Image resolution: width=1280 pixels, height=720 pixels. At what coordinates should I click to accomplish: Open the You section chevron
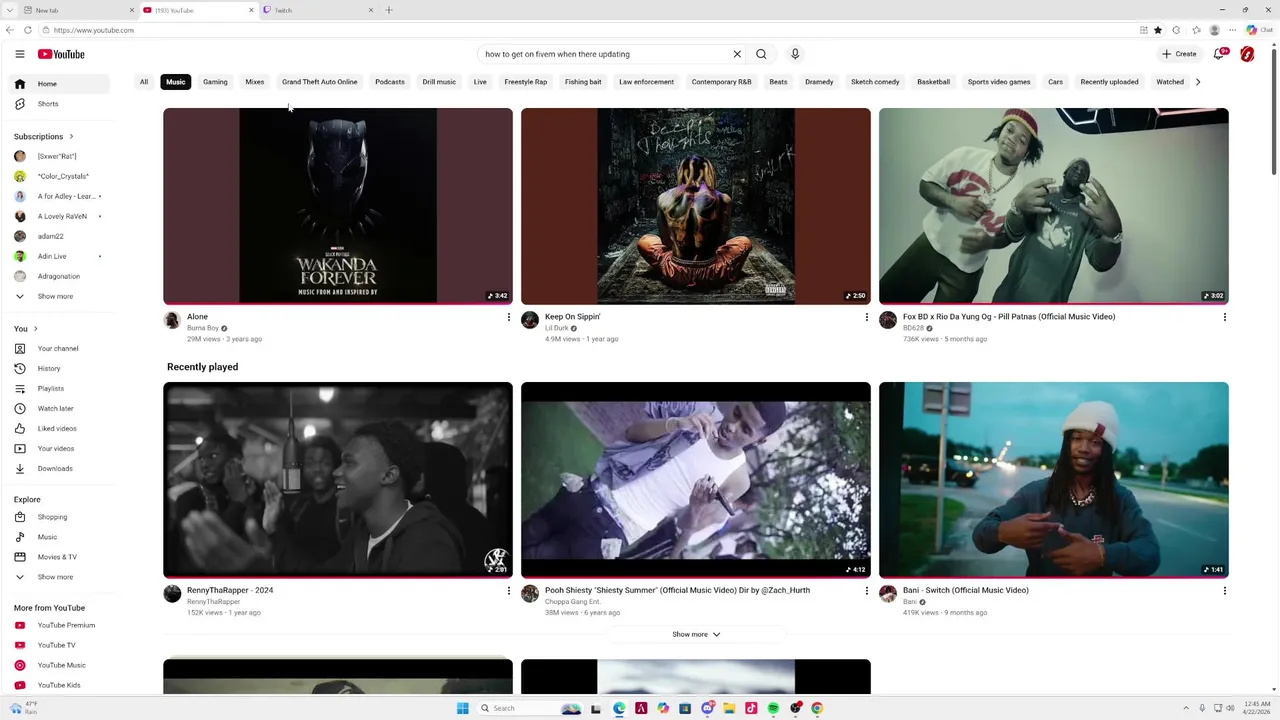[x=35, y=329]
